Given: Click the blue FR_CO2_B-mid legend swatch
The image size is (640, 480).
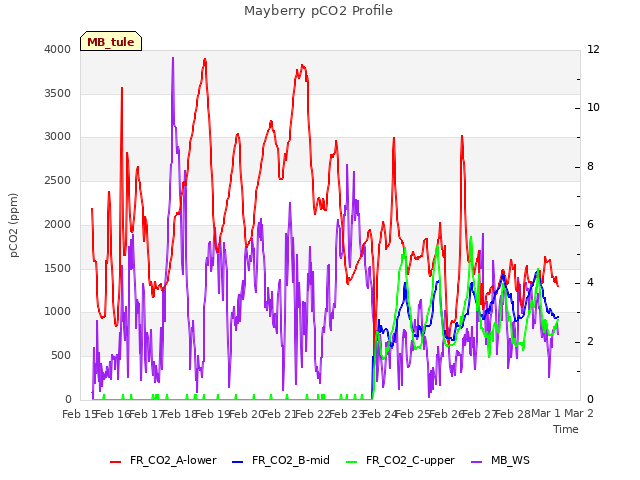Looking at the screenshot, I should click(x=238, y=462).
